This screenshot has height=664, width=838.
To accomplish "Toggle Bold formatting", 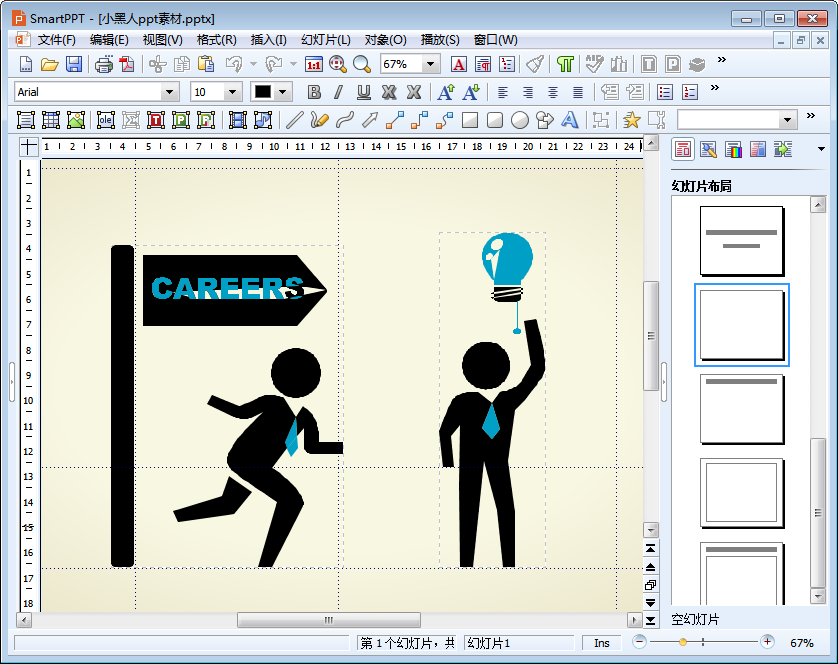I will 314,92.
